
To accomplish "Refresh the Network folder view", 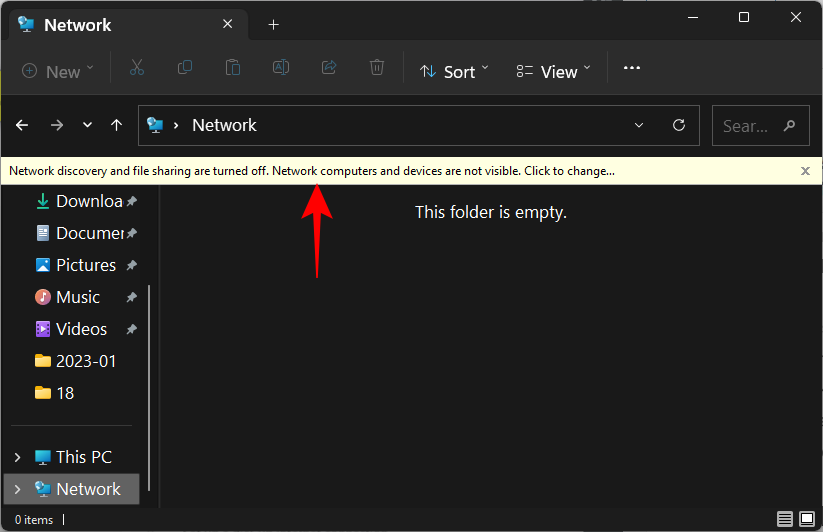I will click(679, 125).
